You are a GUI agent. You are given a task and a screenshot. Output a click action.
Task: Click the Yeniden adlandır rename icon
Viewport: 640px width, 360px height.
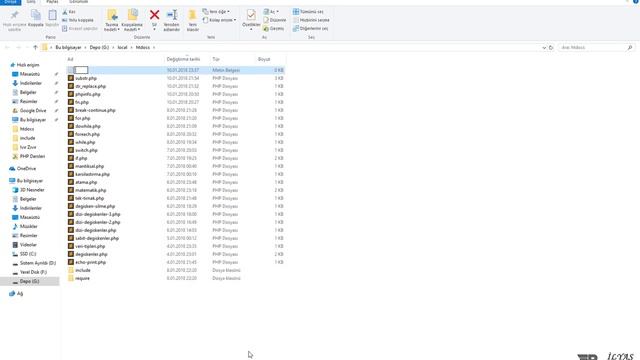pos(172,15)
